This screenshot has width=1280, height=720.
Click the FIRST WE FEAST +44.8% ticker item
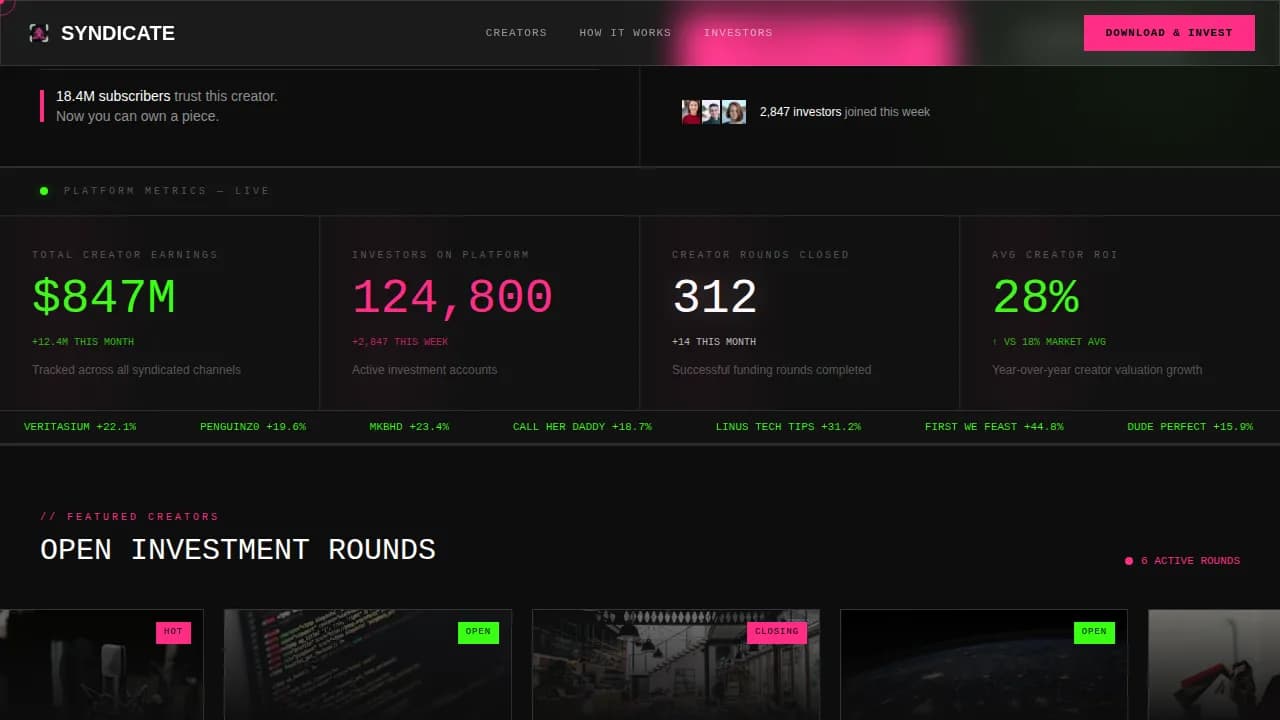[x=994, y=427]
